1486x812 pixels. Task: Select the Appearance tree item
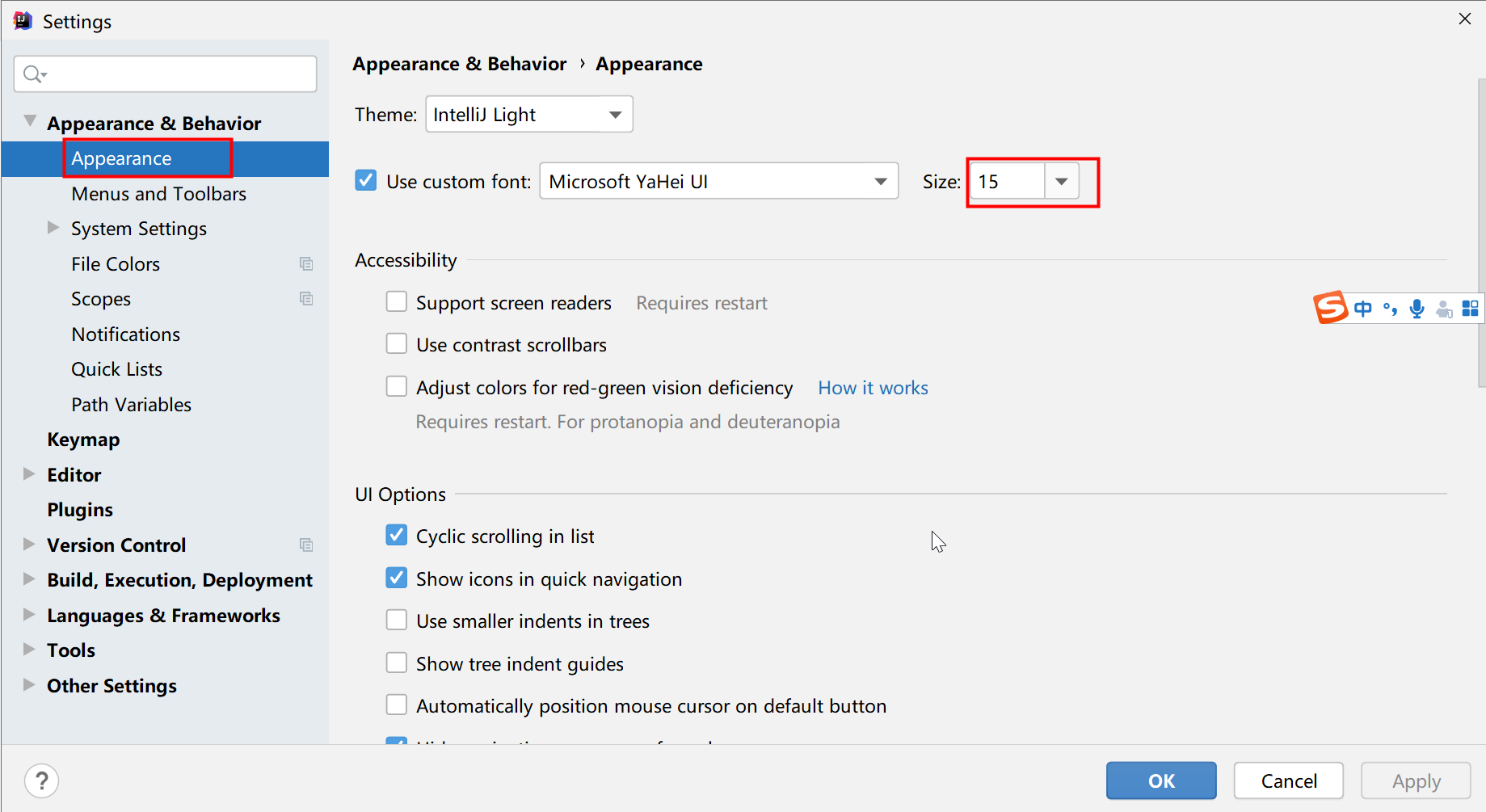coord(165,158)
